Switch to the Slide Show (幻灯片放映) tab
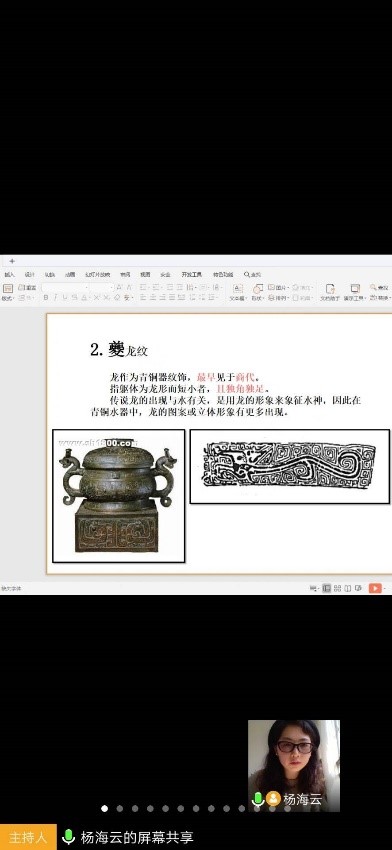 pyautogui.click(x=98, y=274)
